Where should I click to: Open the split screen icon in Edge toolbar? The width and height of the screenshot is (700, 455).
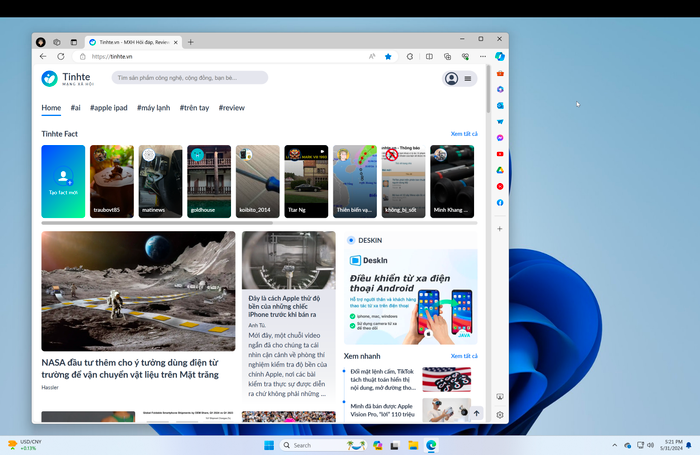(x=429, y=56)
